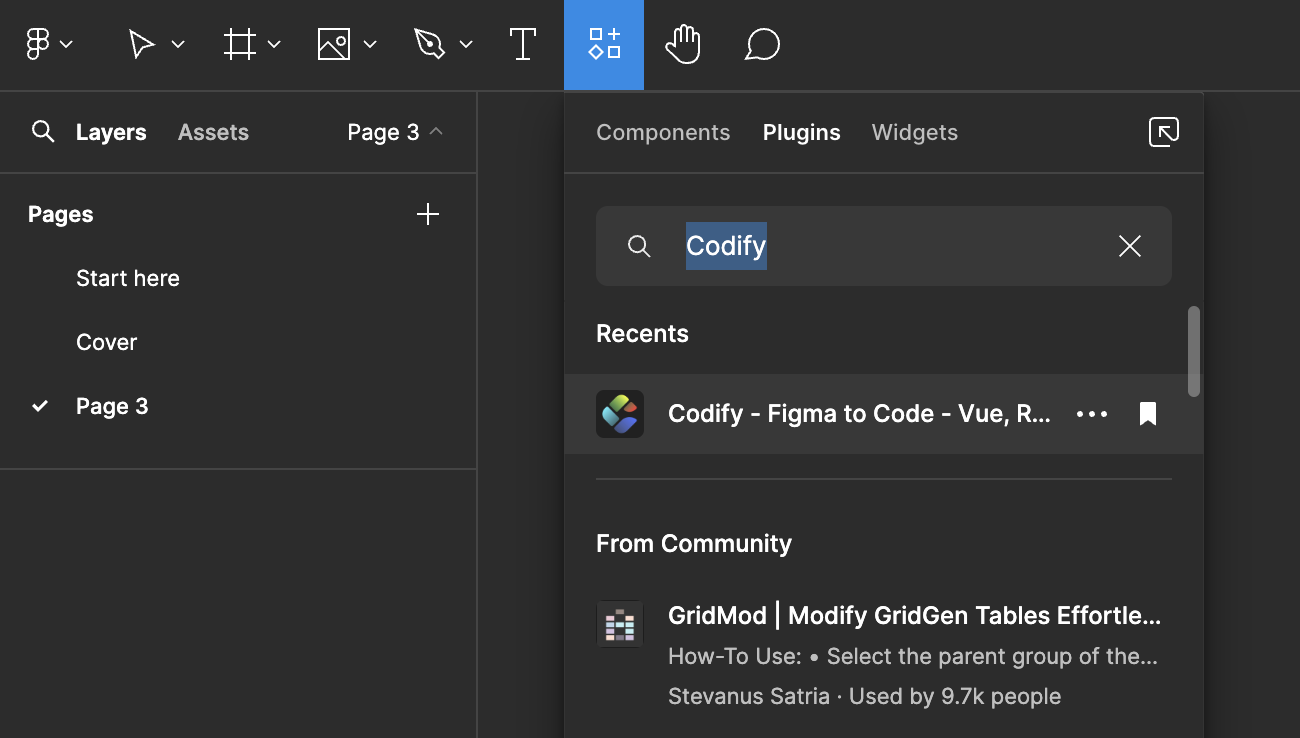This screenshot has height=738, width=1300.
Task: Click the Codify plugin search field
Action: (884, 246)
